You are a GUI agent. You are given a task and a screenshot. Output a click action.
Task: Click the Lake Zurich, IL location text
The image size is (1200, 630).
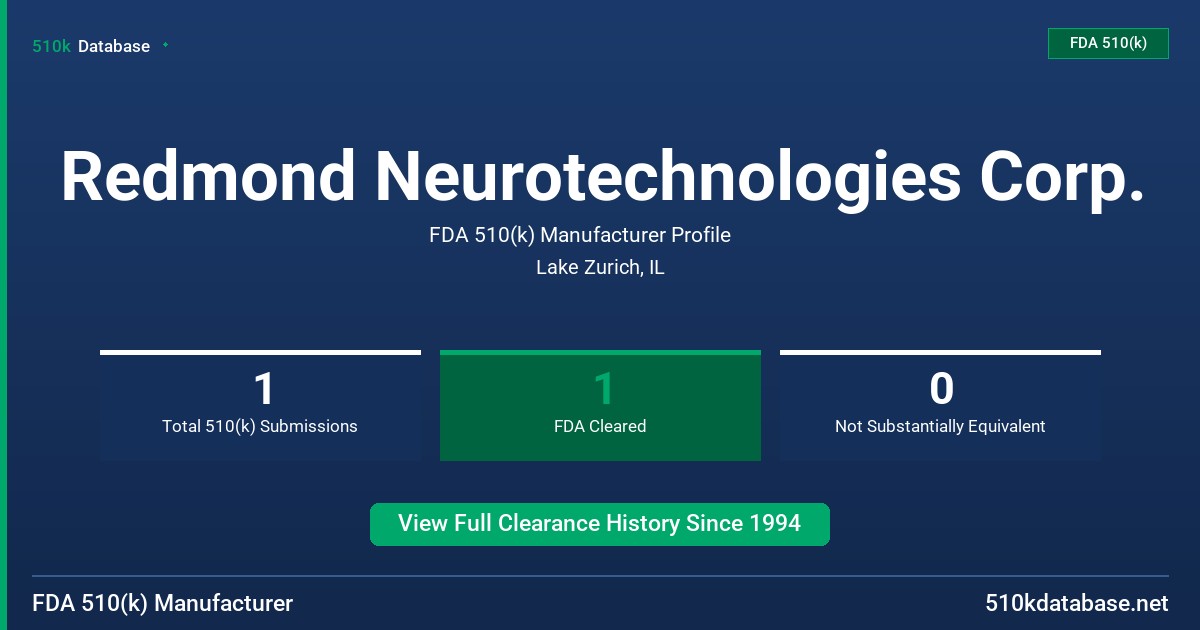click(x=600, y=267)
